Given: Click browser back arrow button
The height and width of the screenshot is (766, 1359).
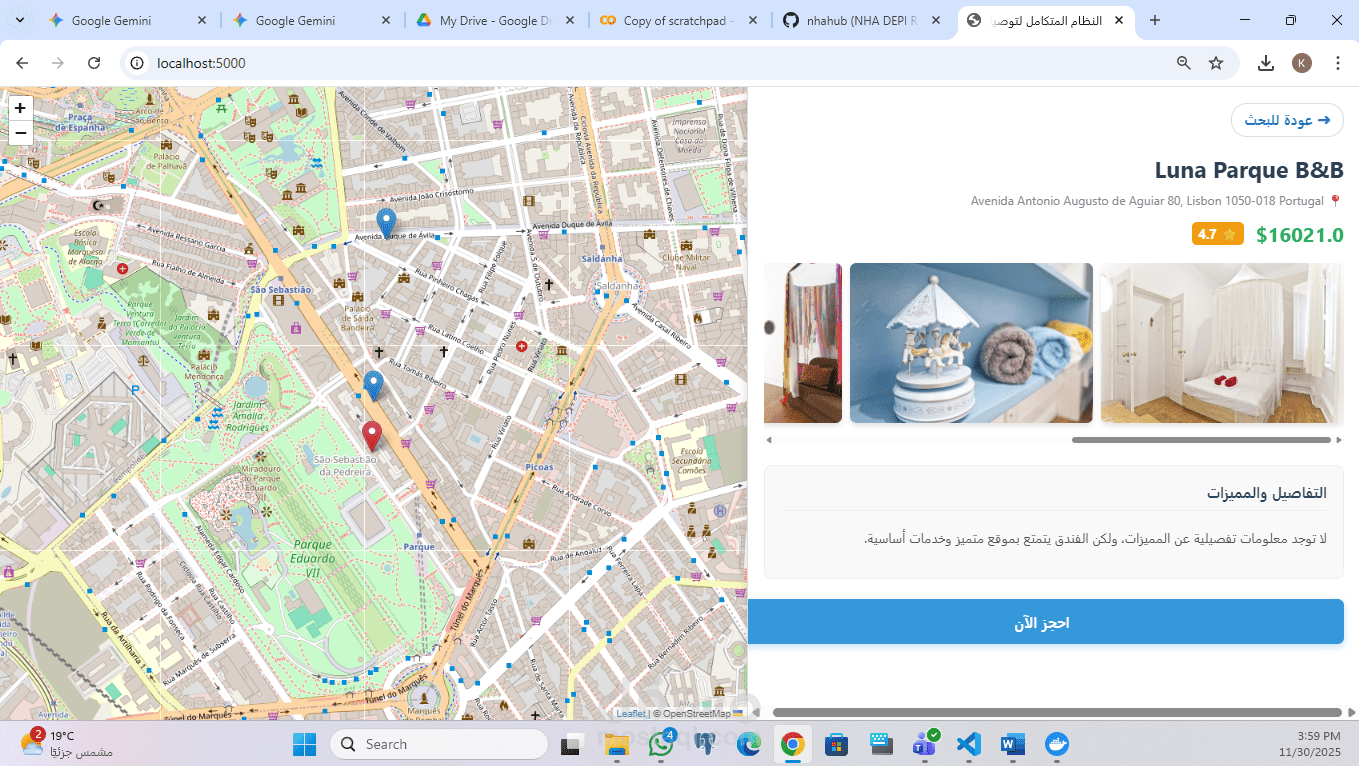Looking at the screenshot, I should 22,63.
